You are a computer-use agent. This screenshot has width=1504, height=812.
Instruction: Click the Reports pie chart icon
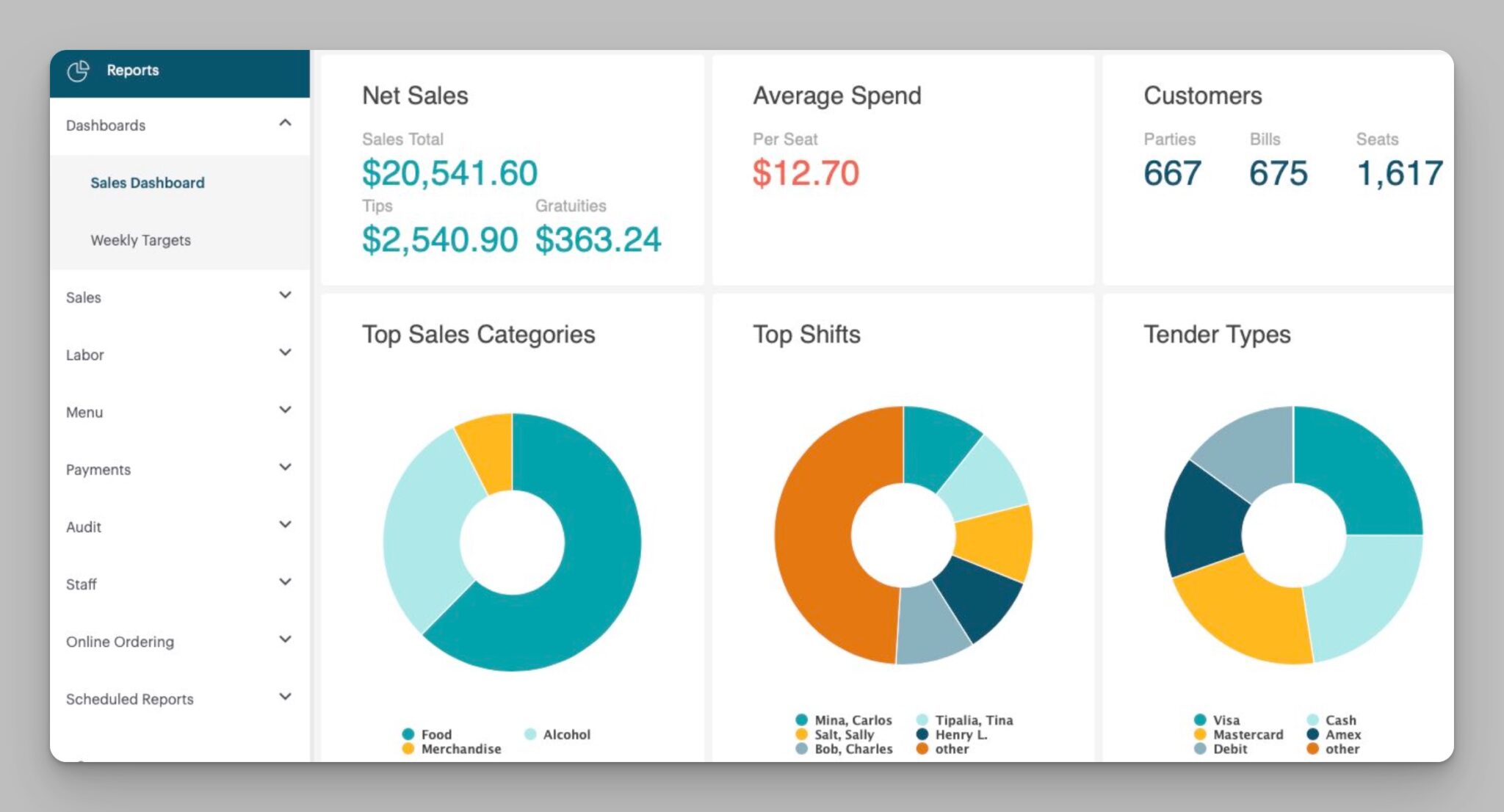pos(78,70)
